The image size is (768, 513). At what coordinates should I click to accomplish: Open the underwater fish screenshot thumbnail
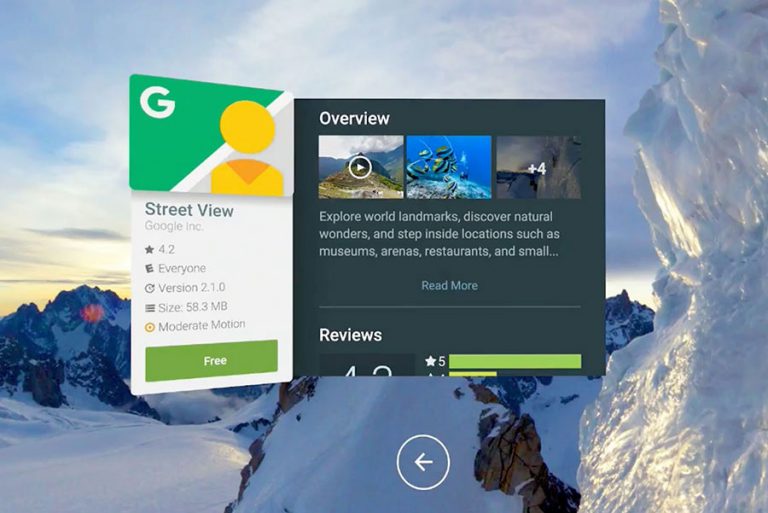449,167
